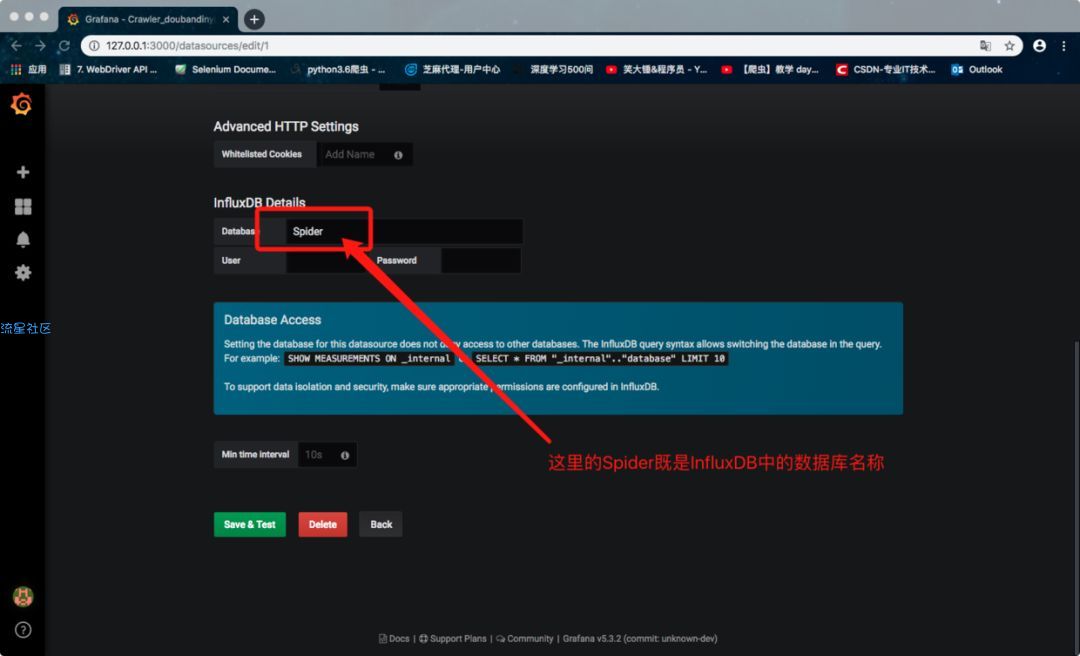Go back with the browser back arrow
Viewport: 1080px width, 656px height.
17,45
